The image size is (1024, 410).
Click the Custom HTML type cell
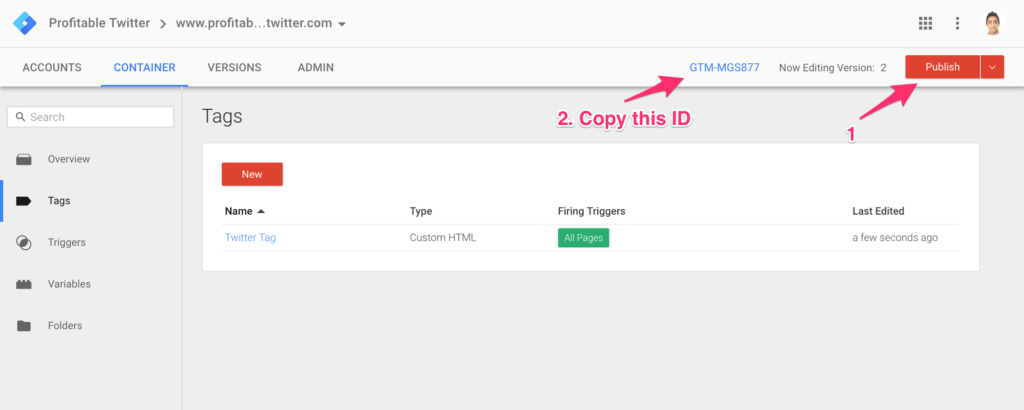tap(443, 238)
